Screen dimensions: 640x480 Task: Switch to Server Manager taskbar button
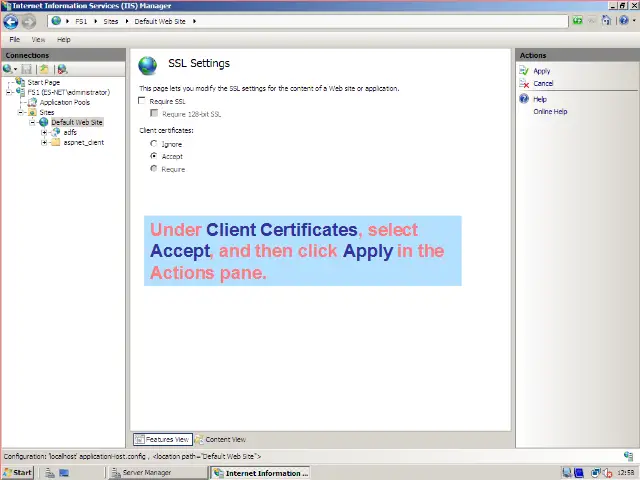[x=157, y=473]
